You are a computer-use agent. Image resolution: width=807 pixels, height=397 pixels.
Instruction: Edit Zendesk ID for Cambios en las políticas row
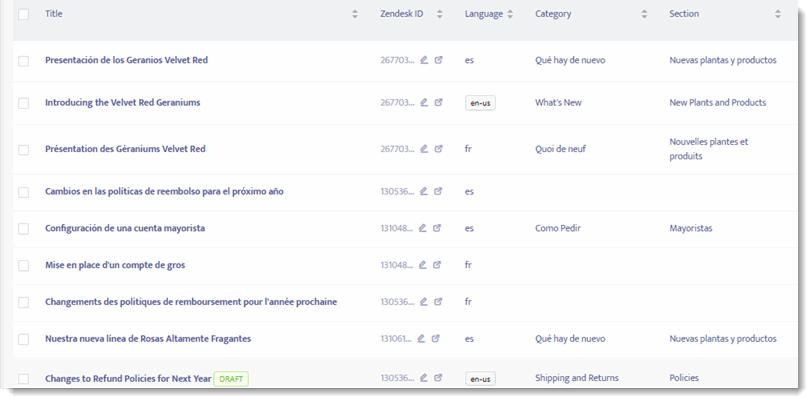point(424,192)
